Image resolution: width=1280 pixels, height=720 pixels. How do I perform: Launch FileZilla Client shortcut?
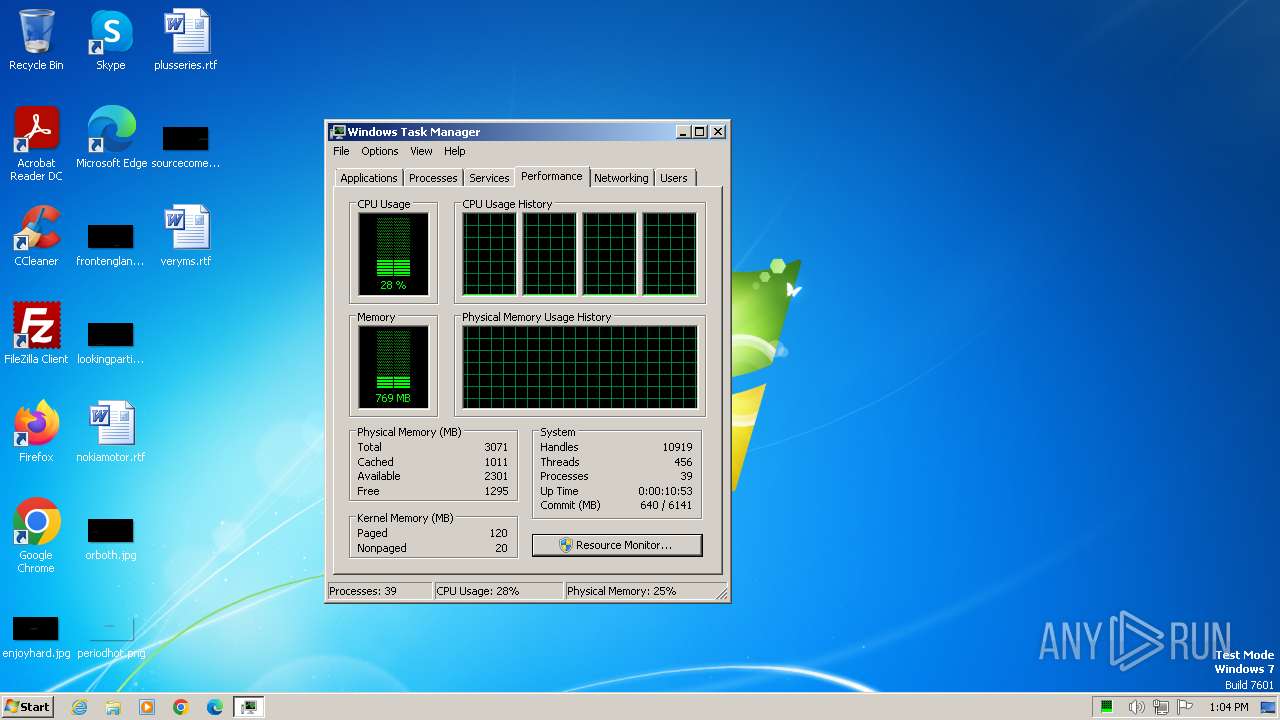tap(36, 334)
